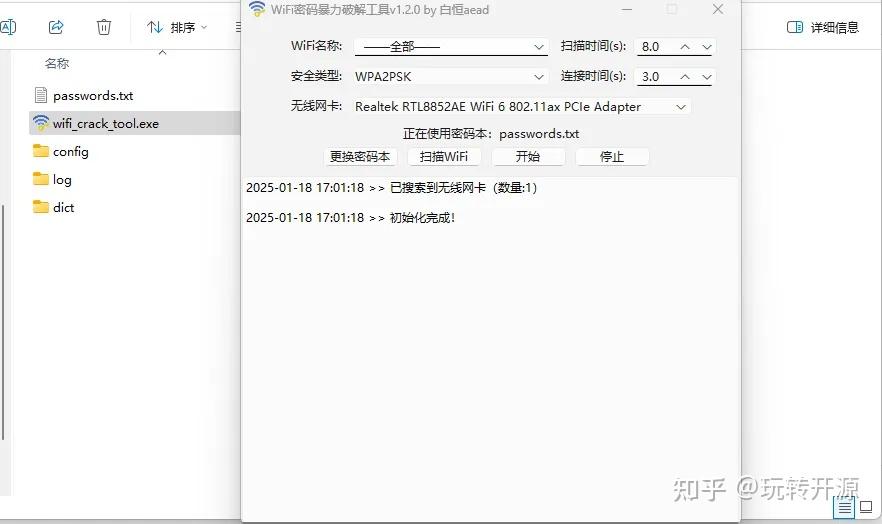This screenshot has height=524, width=882.
Task: Switch Explorer to details list view icon
Action: click(844, 508)
